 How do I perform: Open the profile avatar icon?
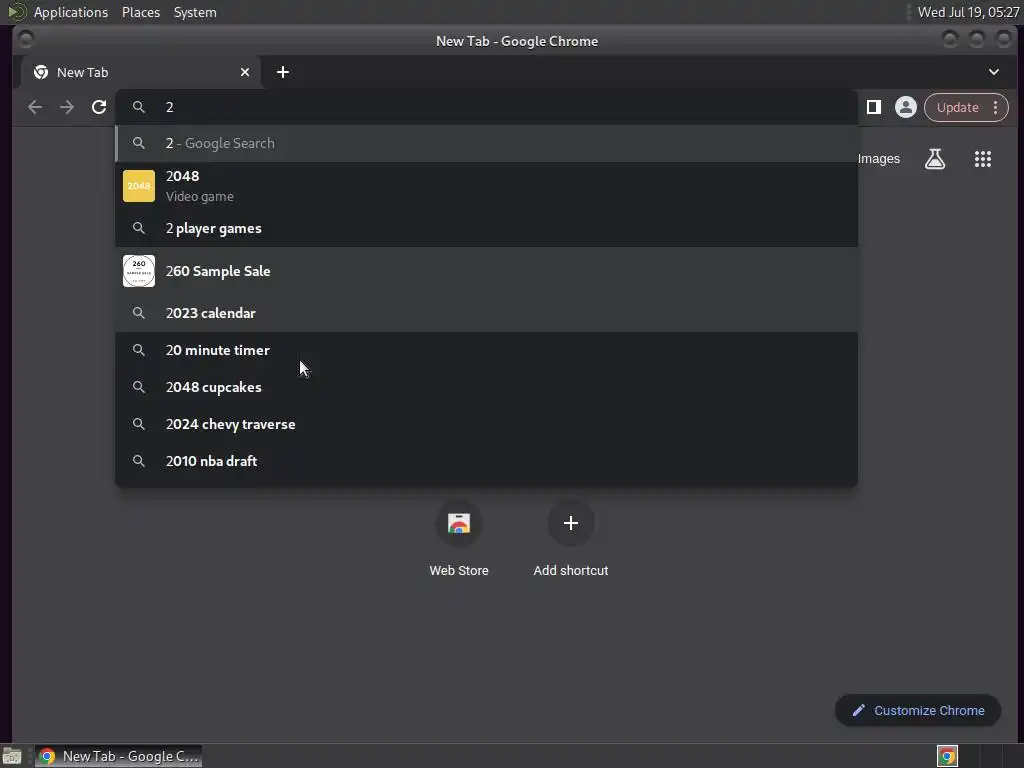pyautogui.click(x=906, y=107)
